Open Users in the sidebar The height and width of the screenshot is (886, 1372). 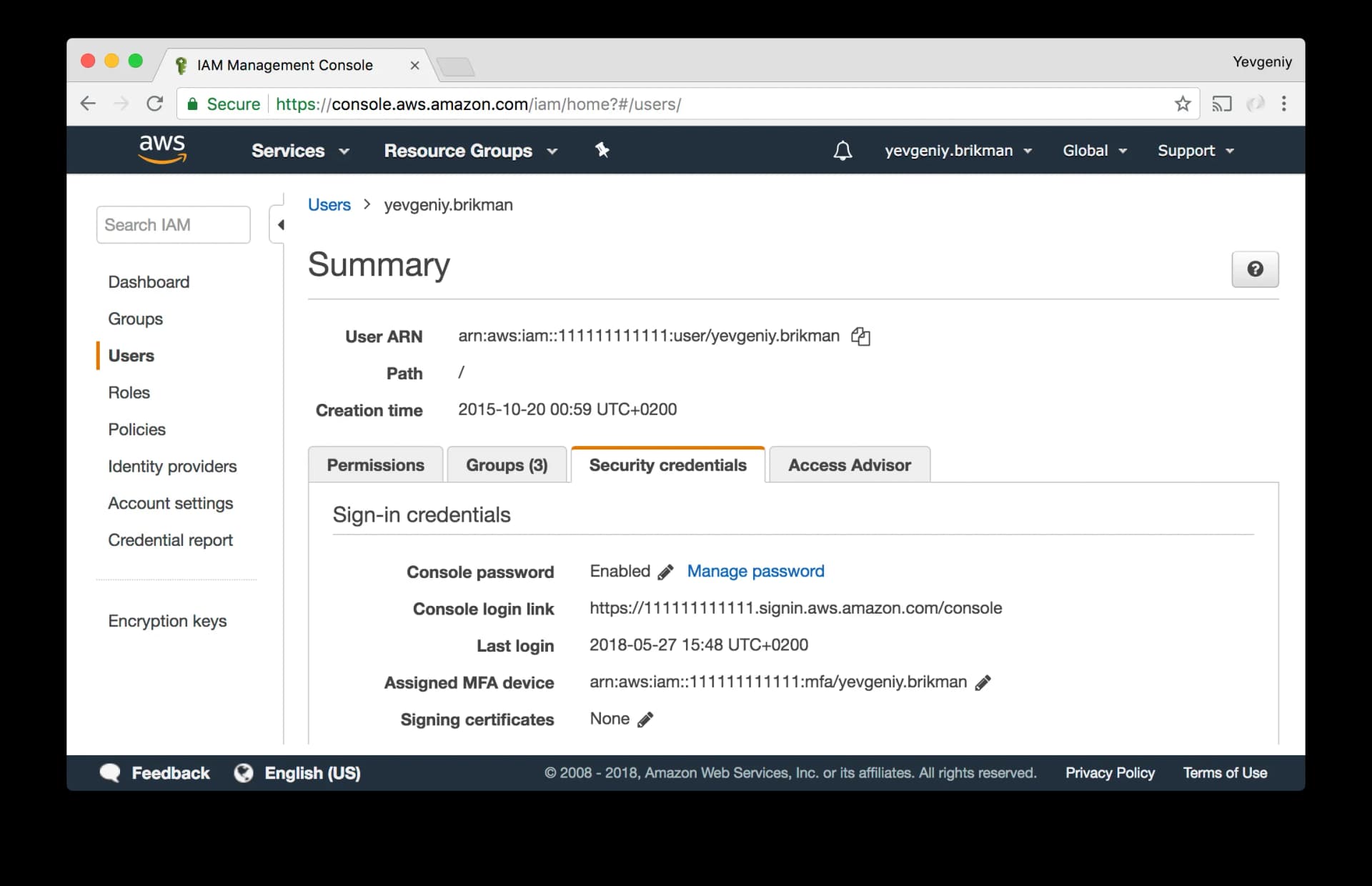coord(131,356)
